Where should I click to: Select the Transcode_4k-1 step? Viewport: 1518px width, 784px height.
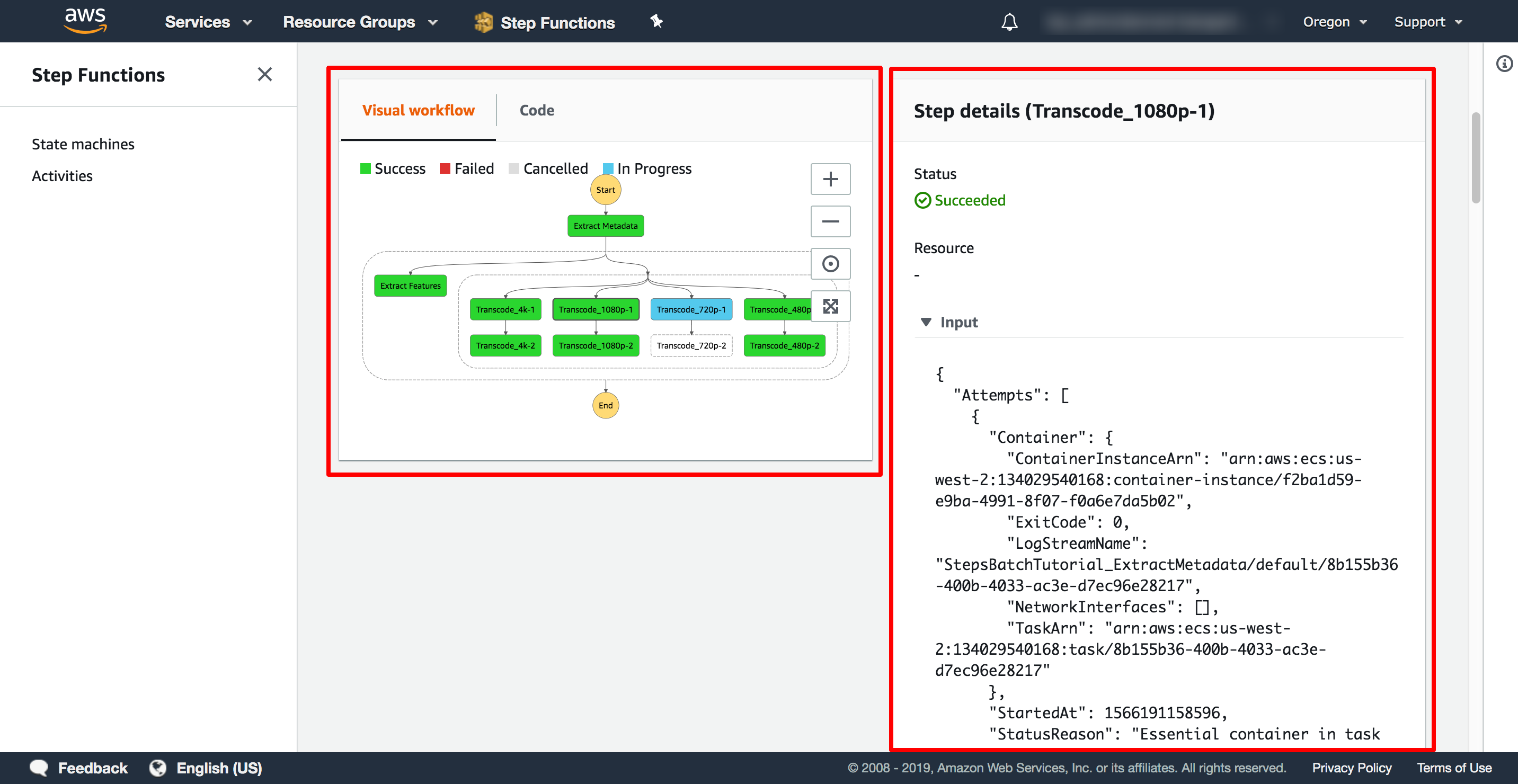505,310
